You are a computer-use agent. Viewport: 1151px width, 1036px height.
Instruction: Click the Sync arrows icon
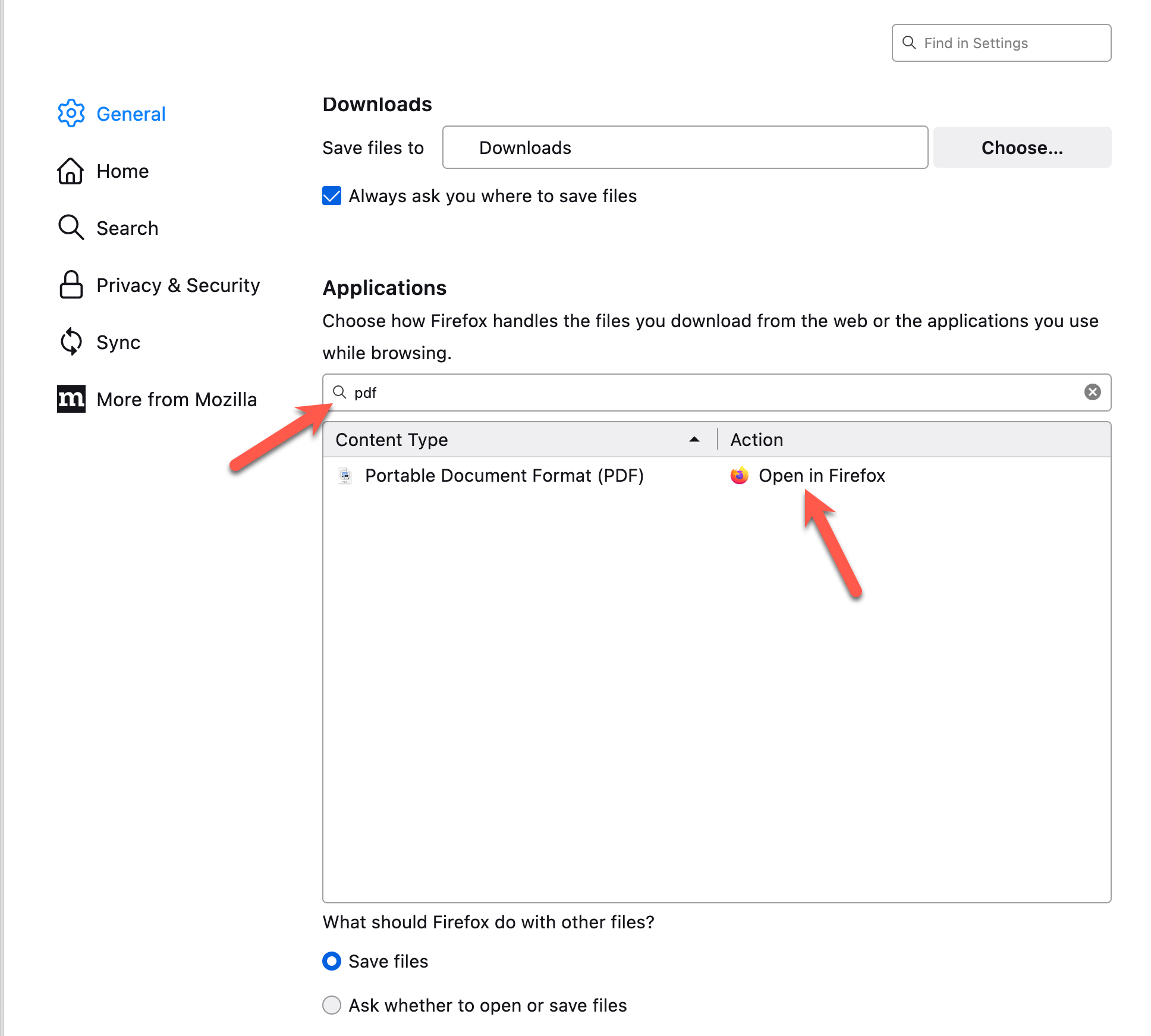[x=71, y=342]
